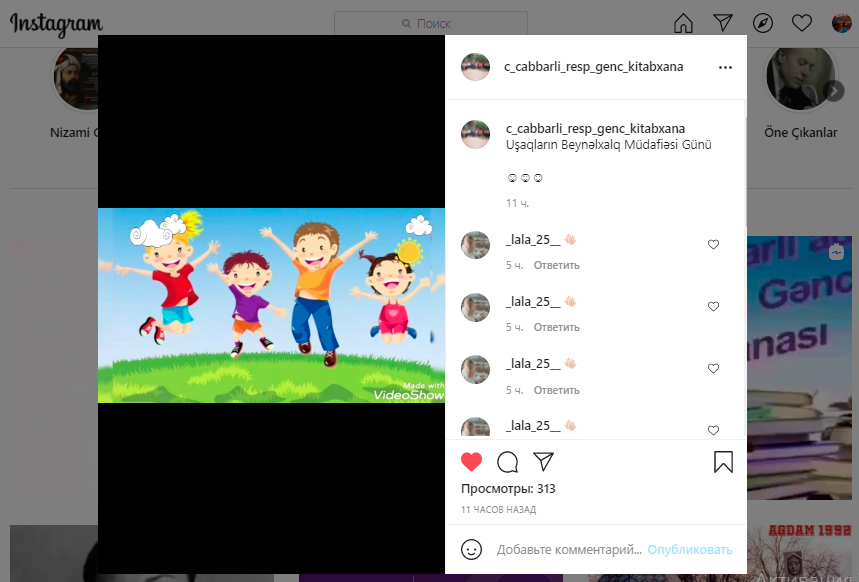Image resolution: width=859 pixels, height=582 pixels.
Task: Open the activity heart icon in header
Action: coord(802,23)
